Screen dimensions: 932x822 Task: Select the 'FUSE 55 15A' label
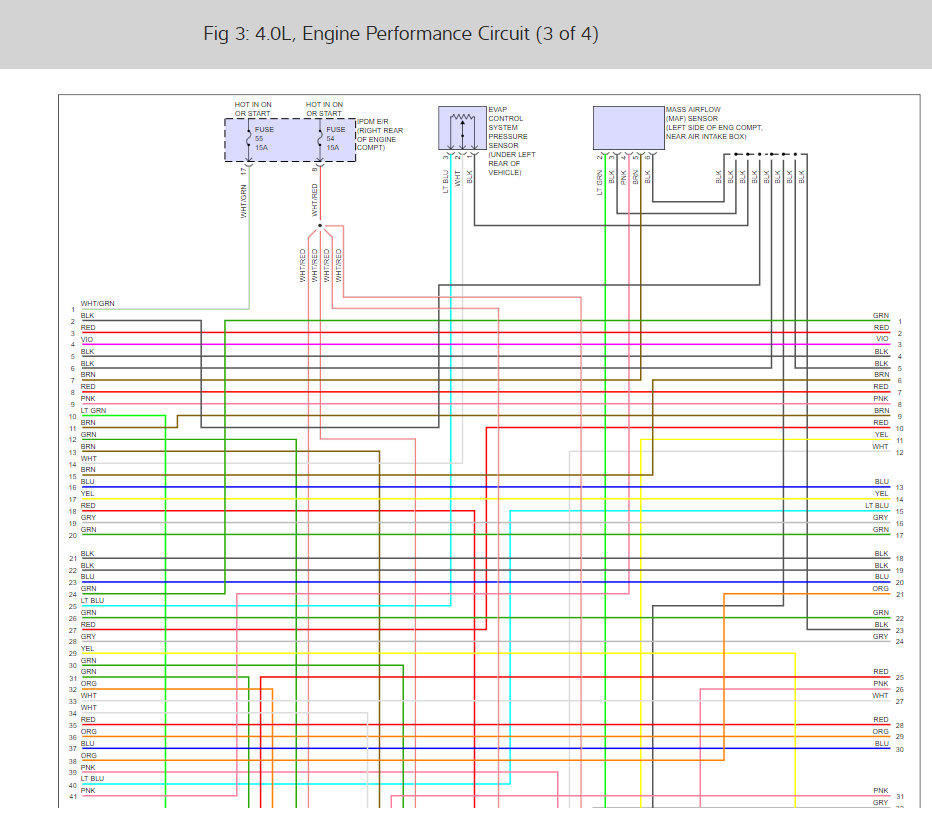(x=264, y=138)
